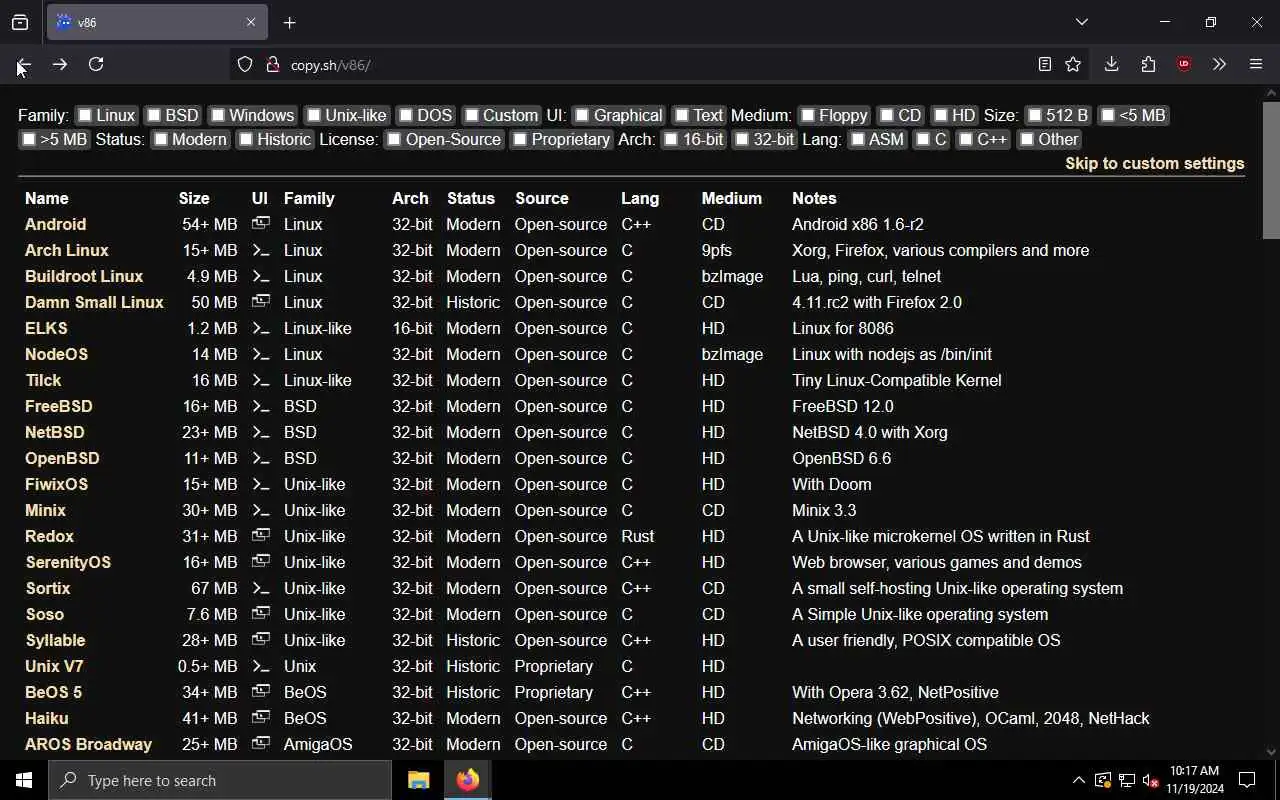
Task: Open the Firefox hamburger menu
Action: [1256, 64]
